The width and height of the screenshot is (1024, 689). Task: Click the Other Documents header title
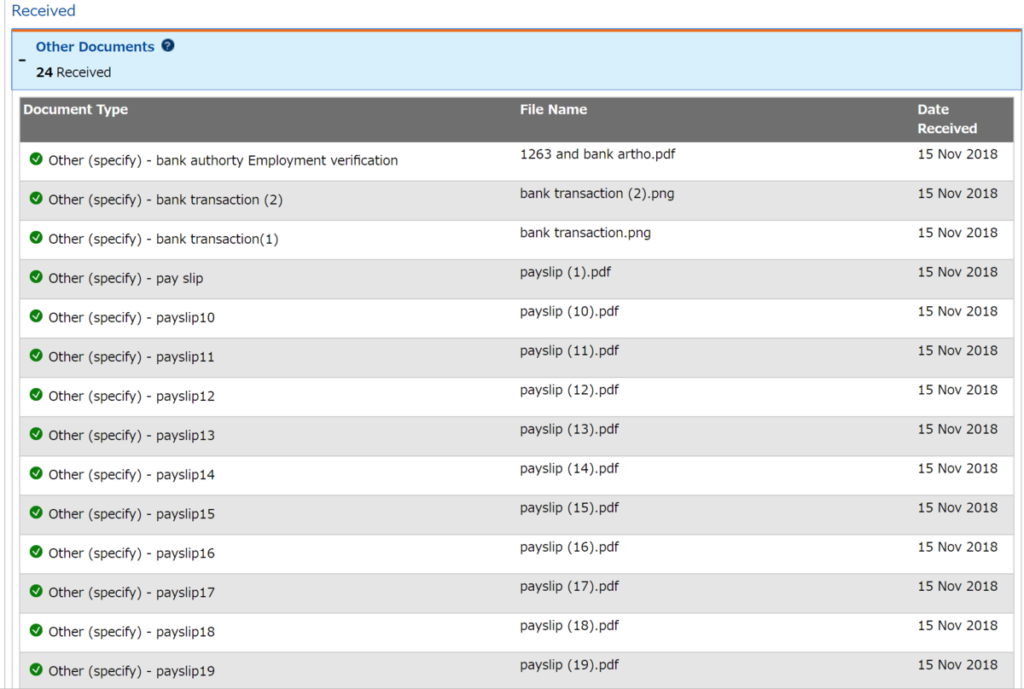pyautogui.click(x=95, y=47)
